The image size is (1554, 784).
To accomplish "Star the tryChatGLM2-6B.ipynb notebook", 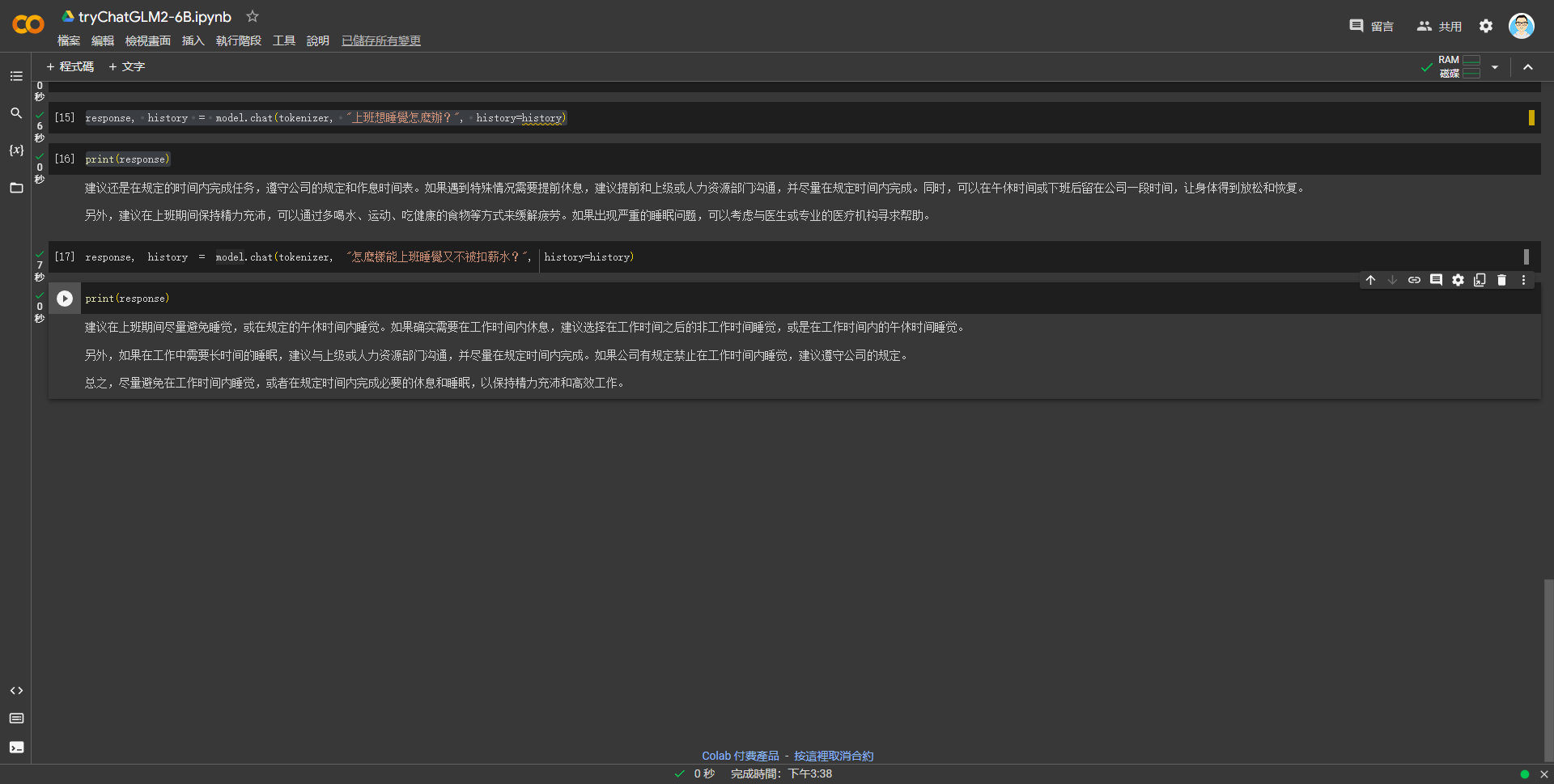I will coord(253,16).
